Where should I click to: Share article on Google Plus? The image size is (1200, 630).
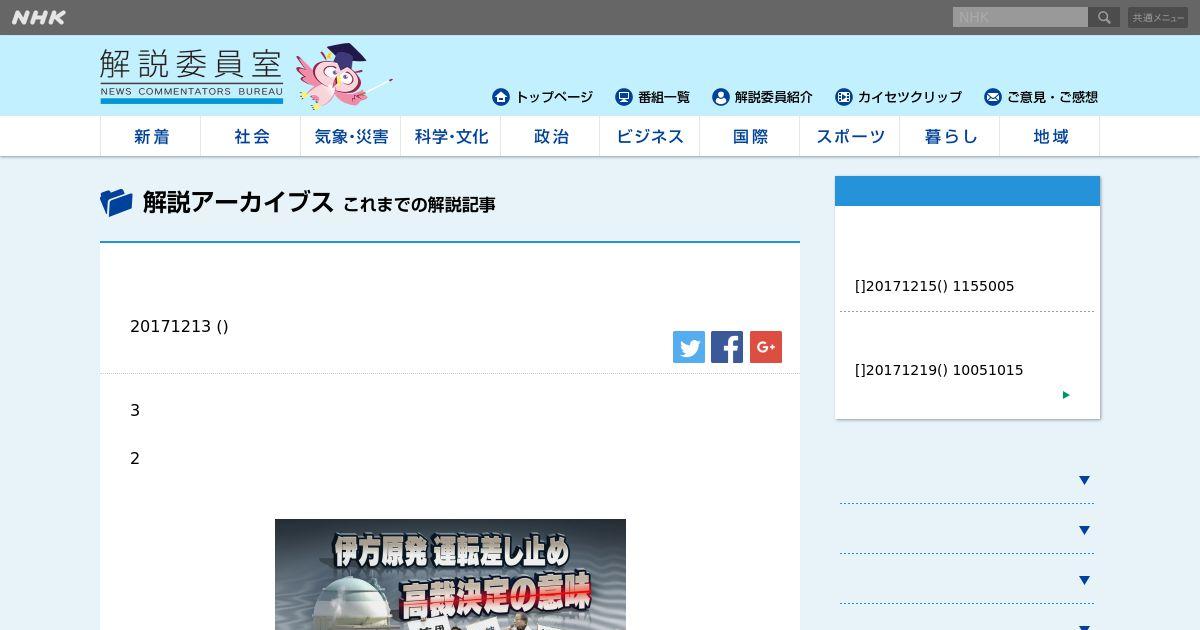766,347
